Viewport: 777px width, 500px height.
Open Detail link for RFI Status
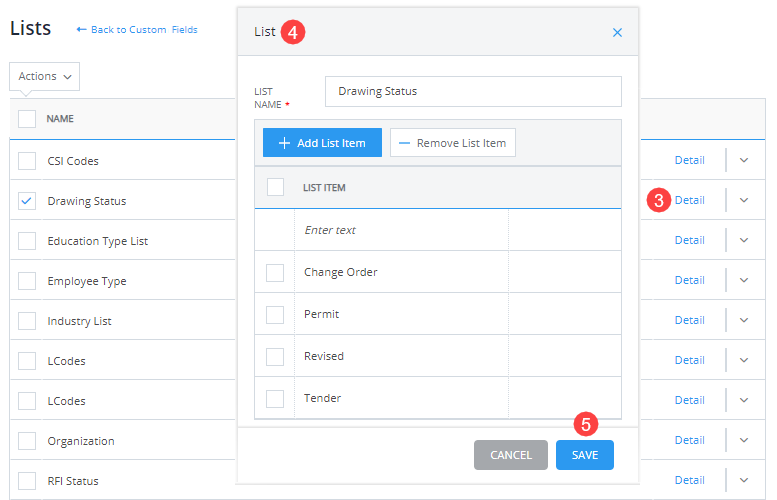tap(689, 480)
